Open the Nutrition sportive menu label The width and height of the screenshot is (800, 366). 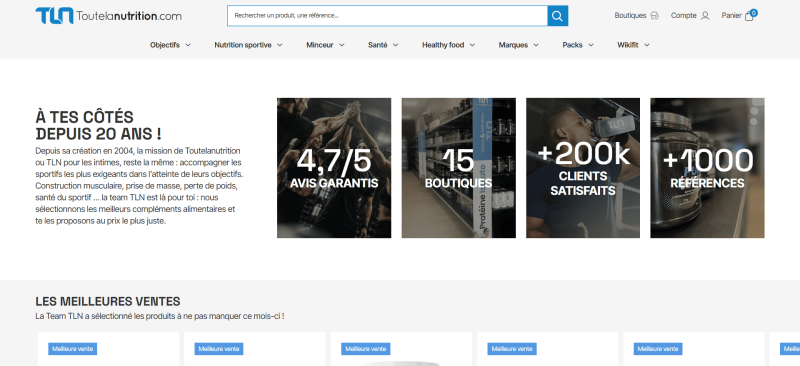243,45
